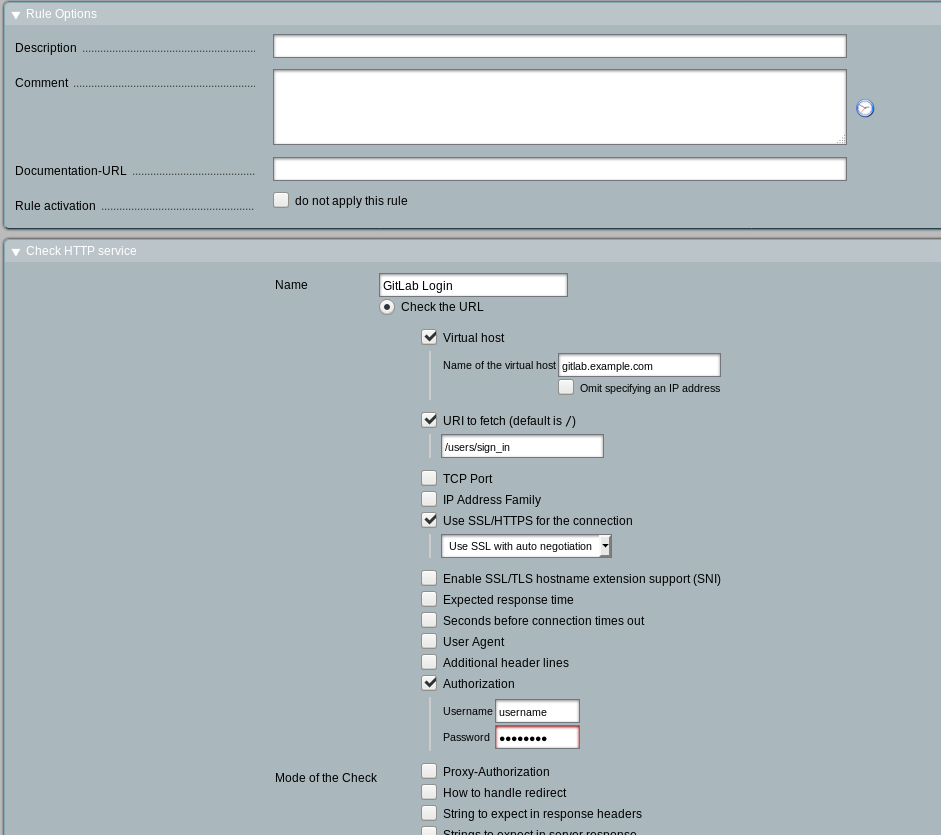Click the Name field containing GitLab Login

473,285
